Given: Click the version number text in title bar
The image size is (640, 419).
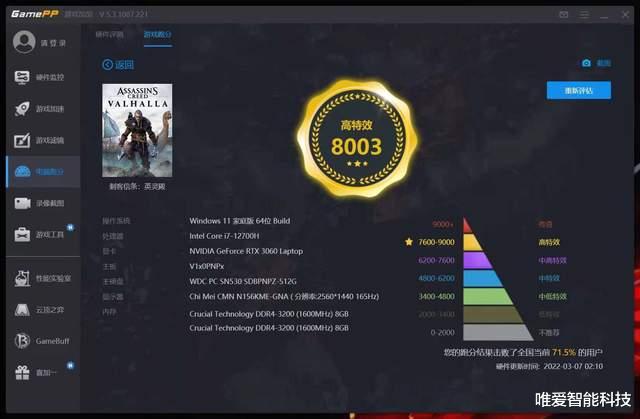Looking at the screenshot, I should point(123,14).
